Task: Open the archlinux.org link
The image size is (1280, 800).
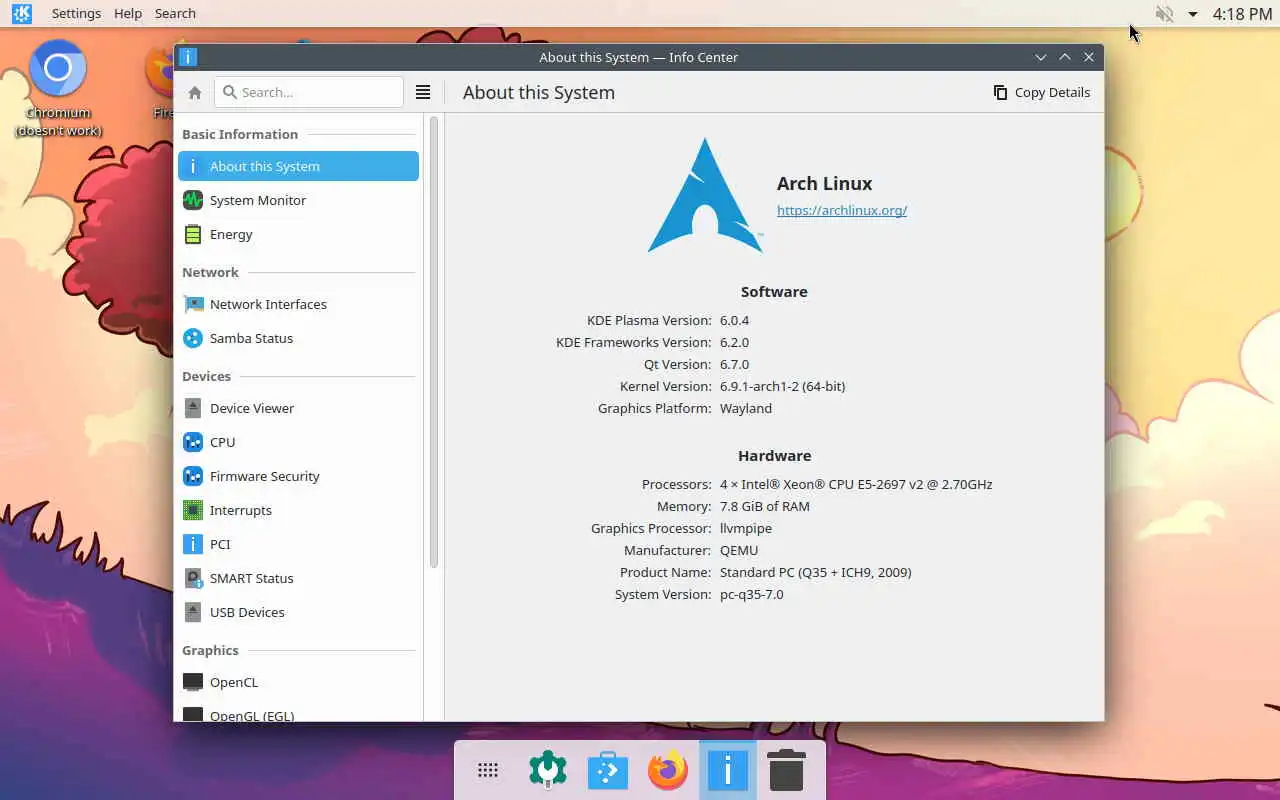Action: click(x=842, y=210)
